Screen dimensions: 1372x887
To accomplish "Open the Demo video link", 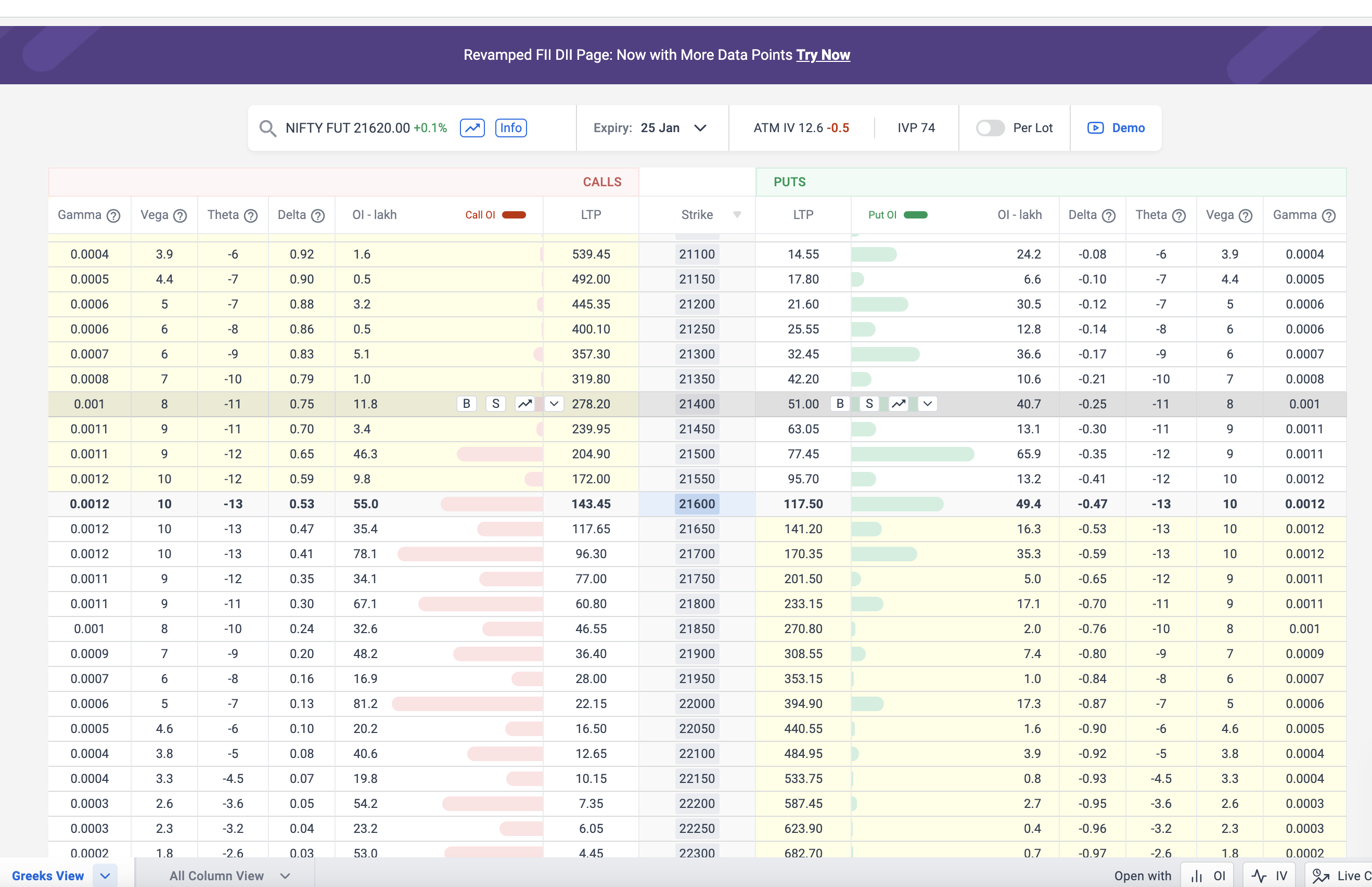I will (x=1115, y=128).
